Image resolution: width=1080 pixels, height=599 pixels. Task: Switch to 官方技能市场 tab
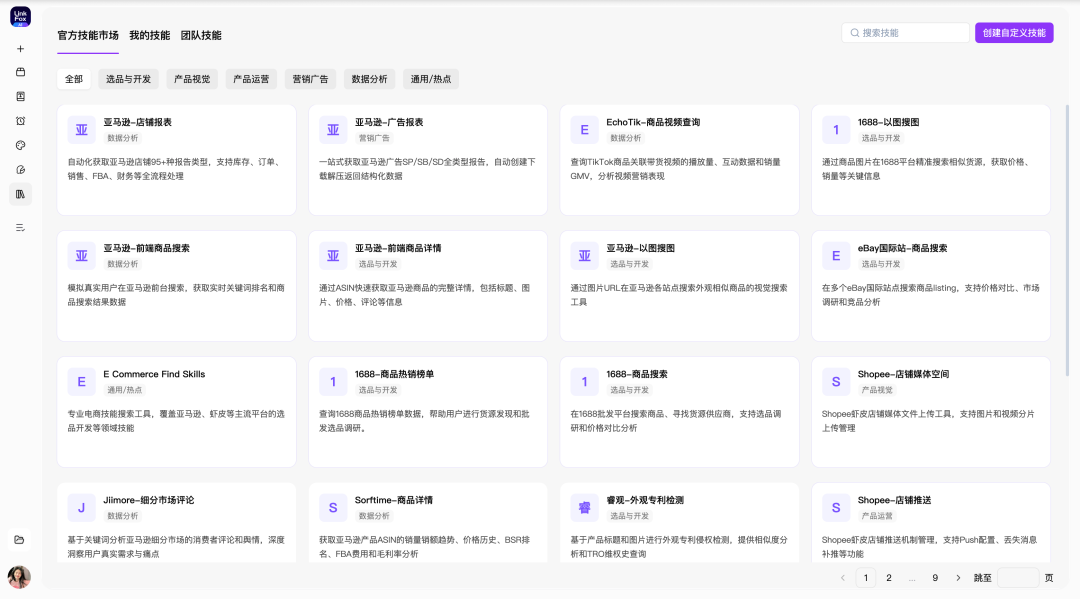(87, 35)
